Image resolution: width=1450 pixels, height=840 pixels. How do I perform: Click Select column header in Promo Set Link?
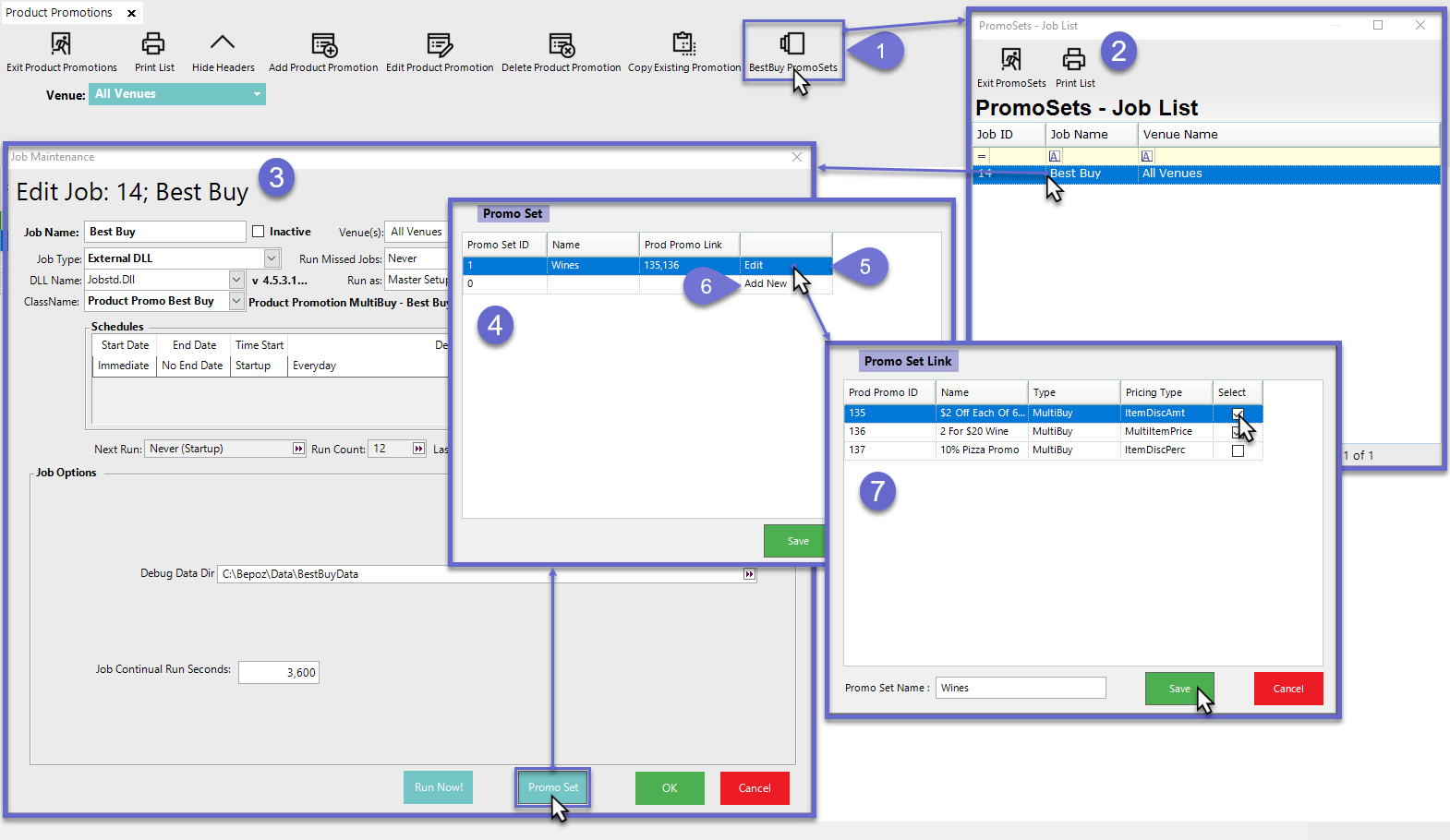[1238, 392]
